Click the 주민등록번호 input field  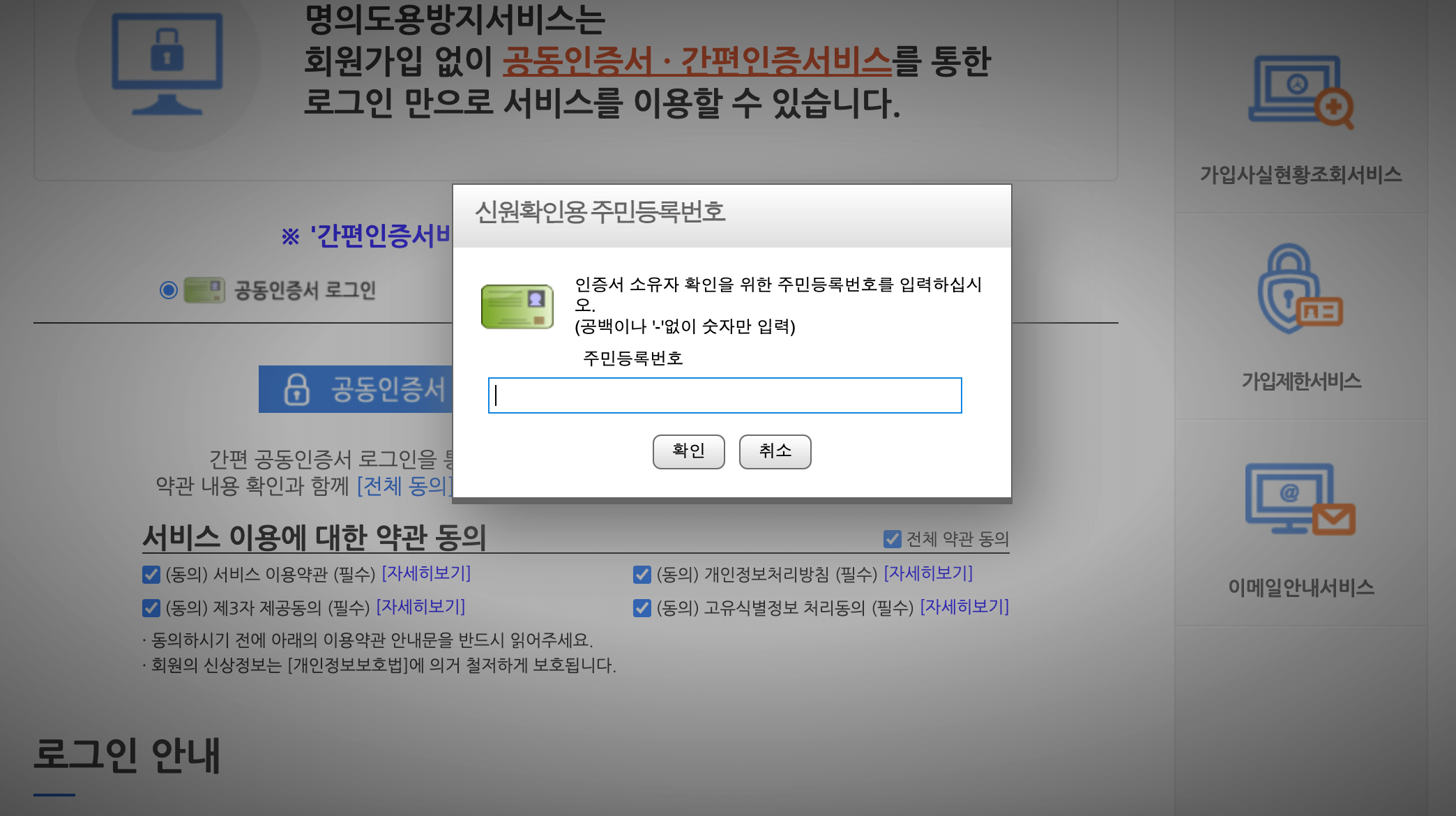tap(725, 395)
